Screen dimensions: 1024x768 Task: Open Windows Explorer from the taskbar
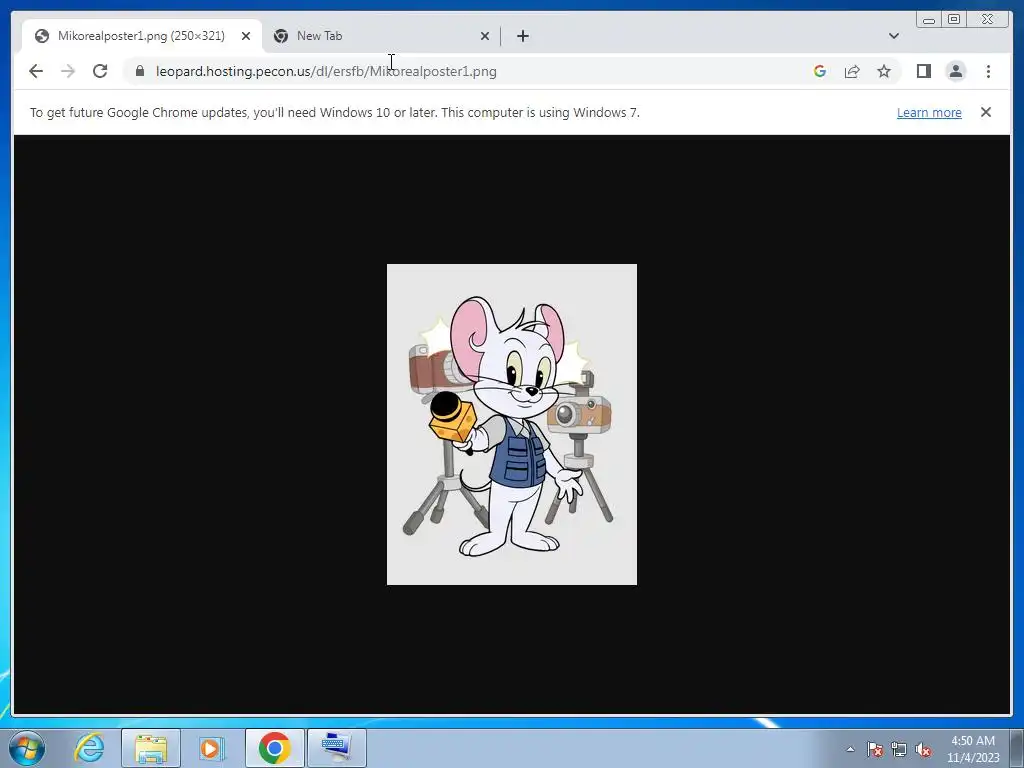[x=151, y=748]
